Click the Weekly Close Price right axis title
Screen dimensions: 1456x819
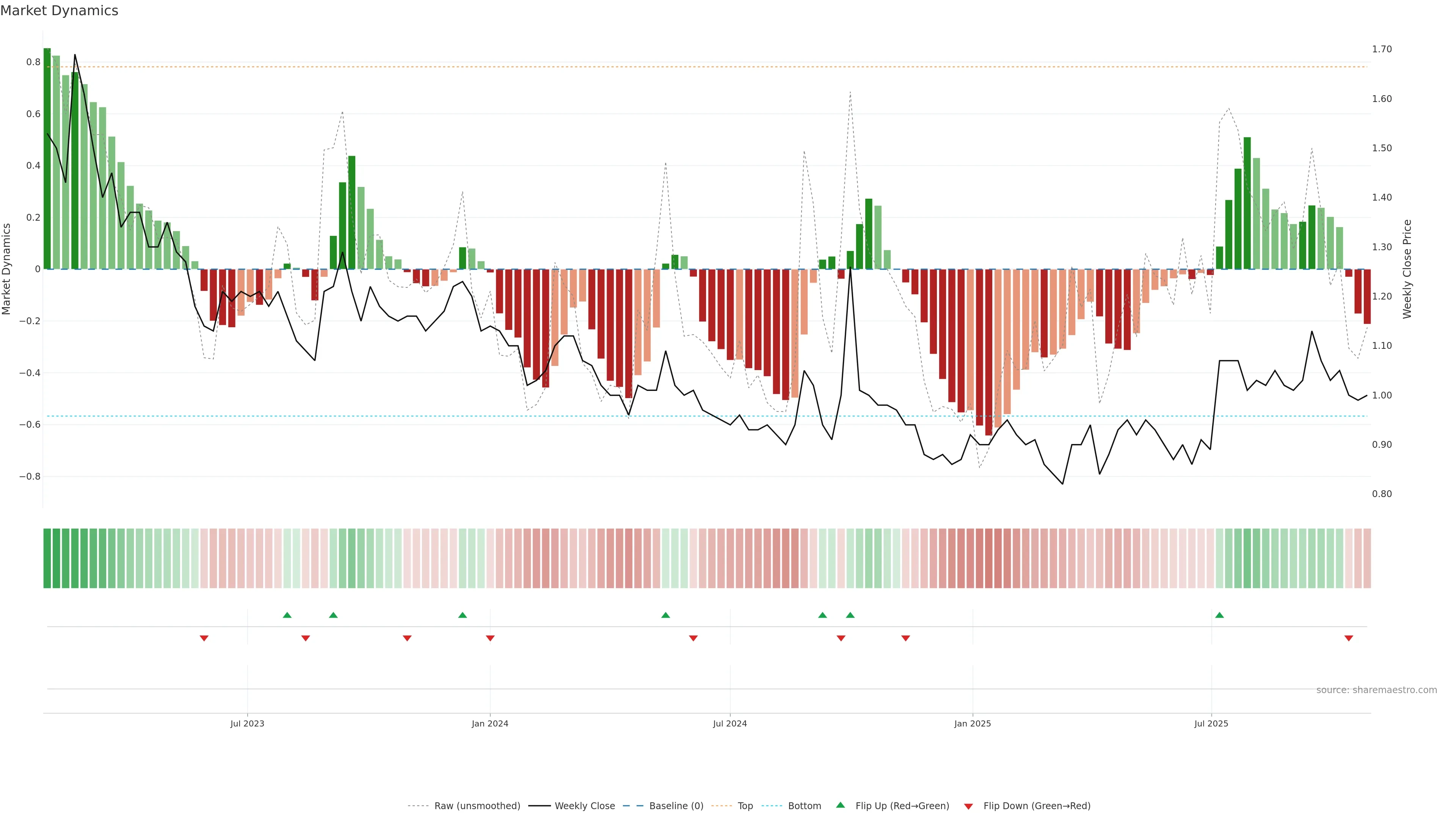1407,269
